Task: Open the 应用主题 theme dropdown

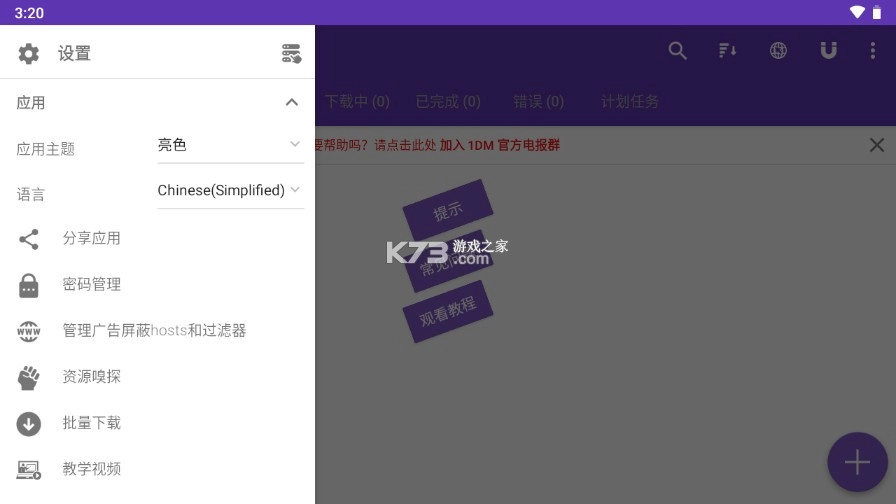Action: [230, 145]
